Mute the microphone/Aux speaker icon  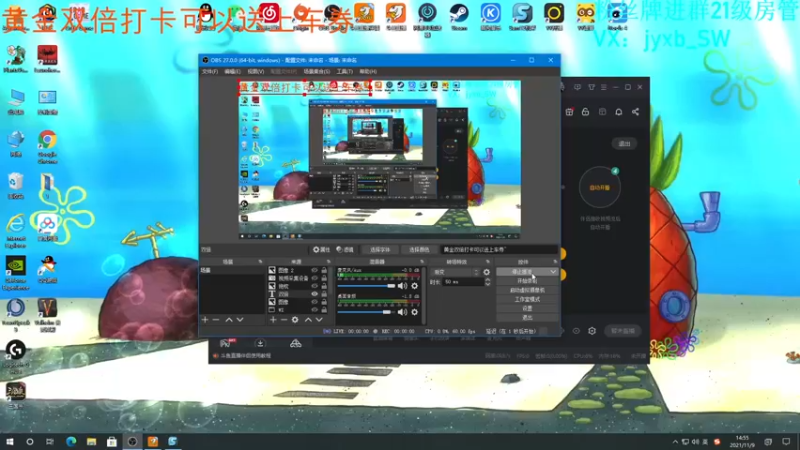[x=402, y=286]
